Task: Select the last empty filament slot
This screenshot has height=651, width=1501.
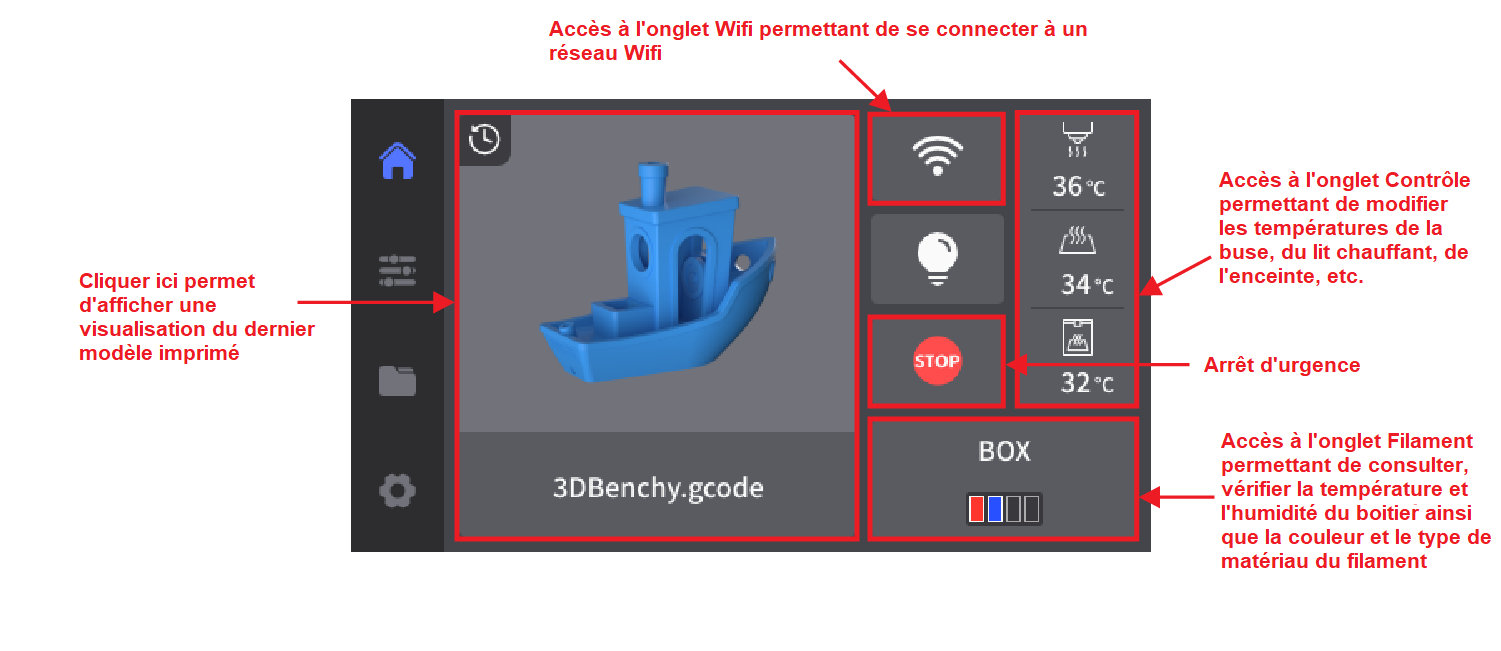Action: (1032, 509)
